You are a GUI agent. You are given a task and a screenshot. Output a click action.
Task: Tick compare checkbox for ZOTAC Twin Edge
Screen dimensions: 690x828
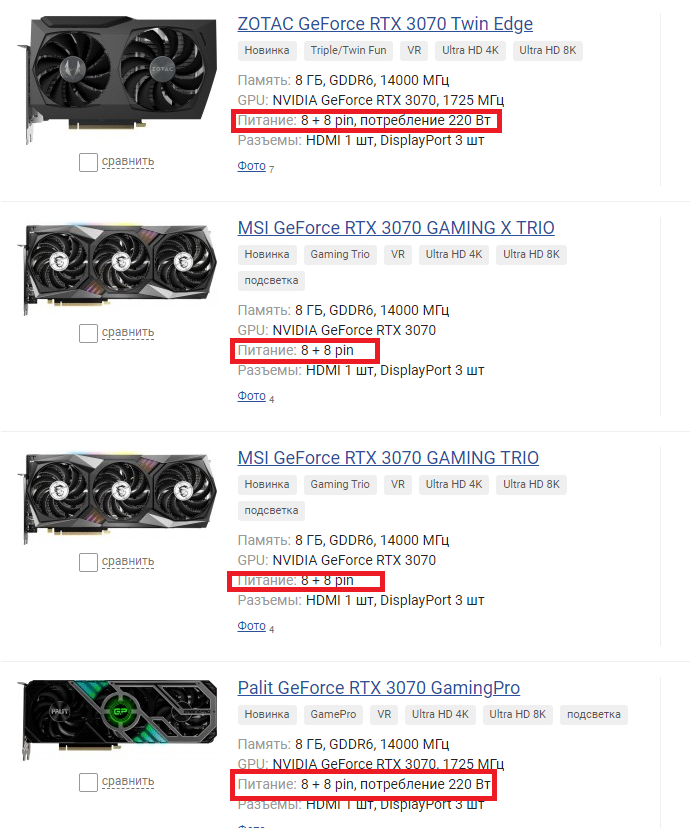click(88, 162)
